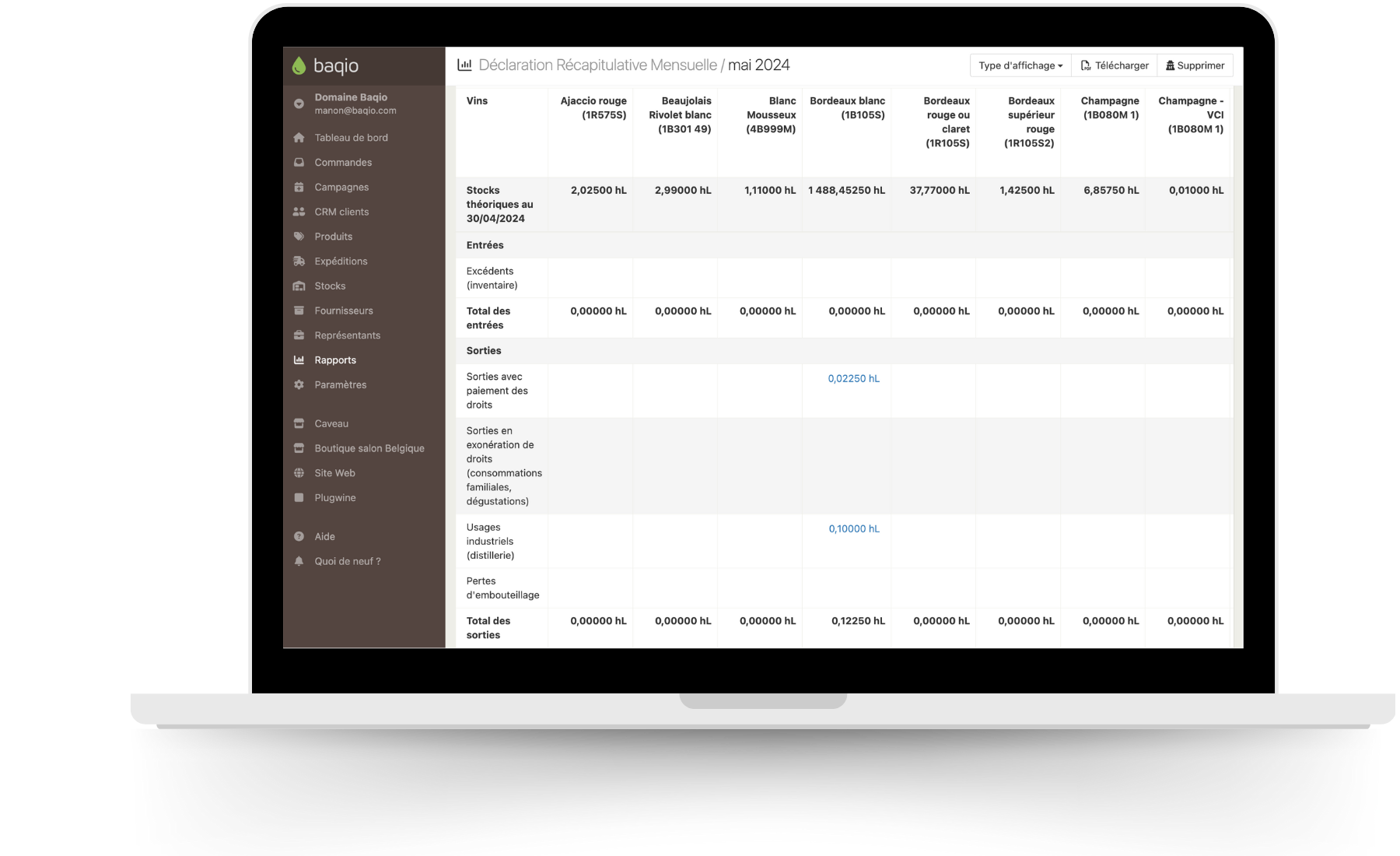Click the 1 488,45250 hL stock value
The image size is (1400, 856).
pyautogui.click(x=846, y=191)
